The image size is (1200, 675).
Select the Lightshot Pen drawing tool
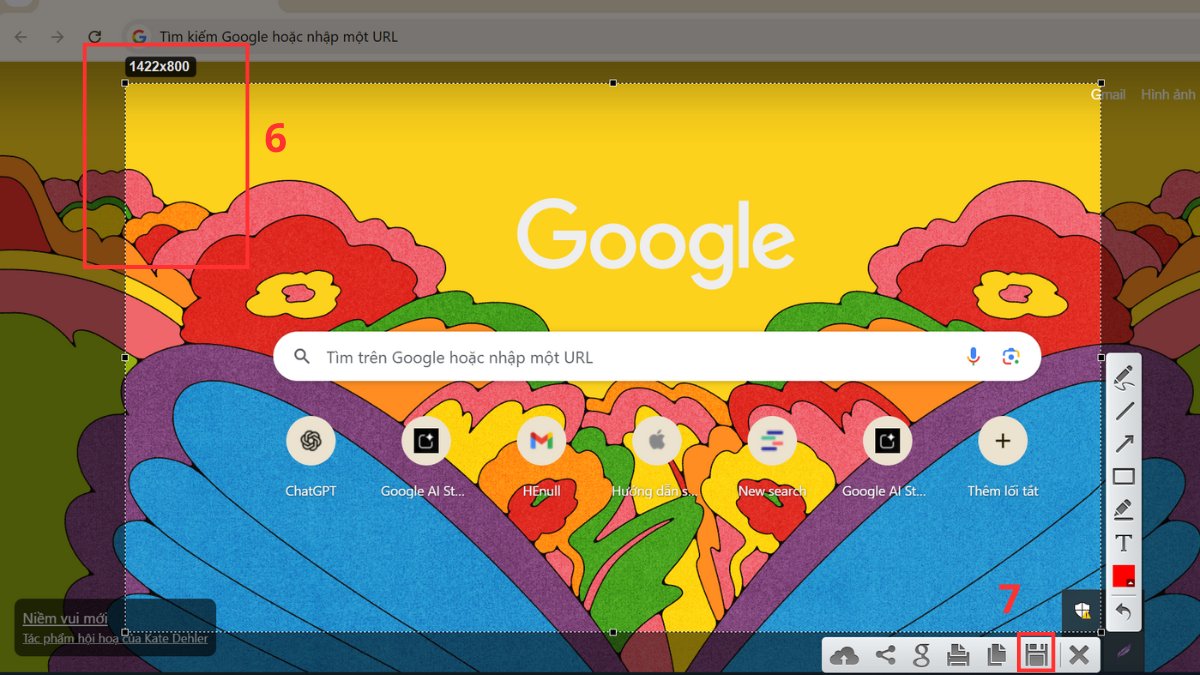(1124, 377)
